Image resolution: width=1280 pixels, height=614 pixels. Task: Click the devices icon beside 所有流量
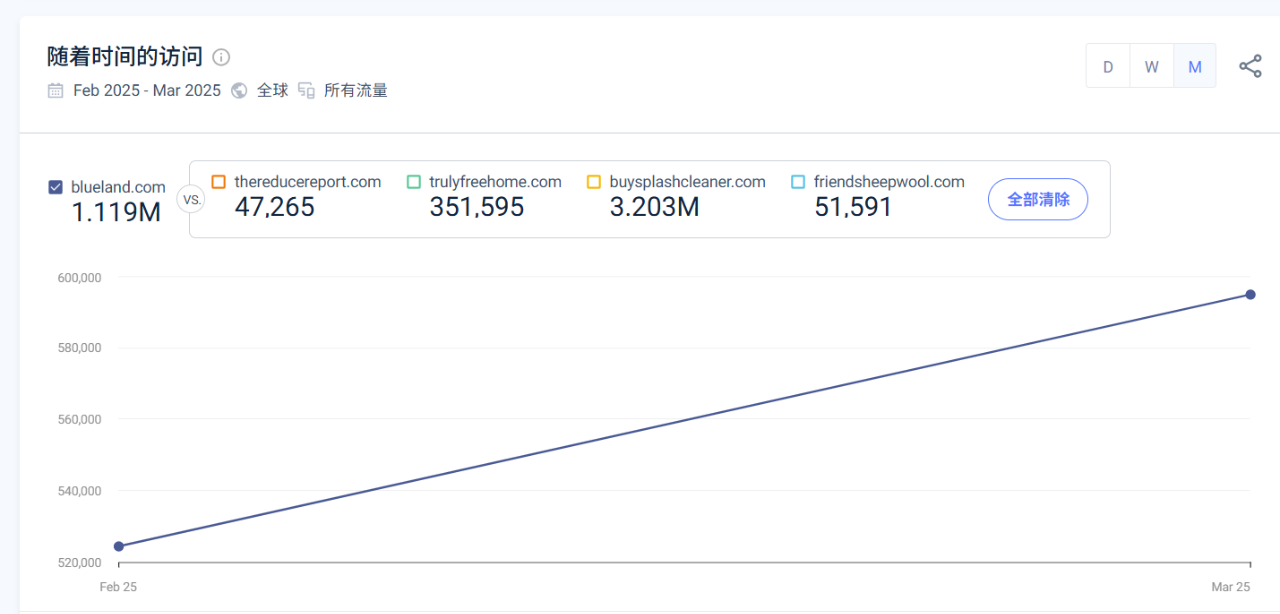306,91
